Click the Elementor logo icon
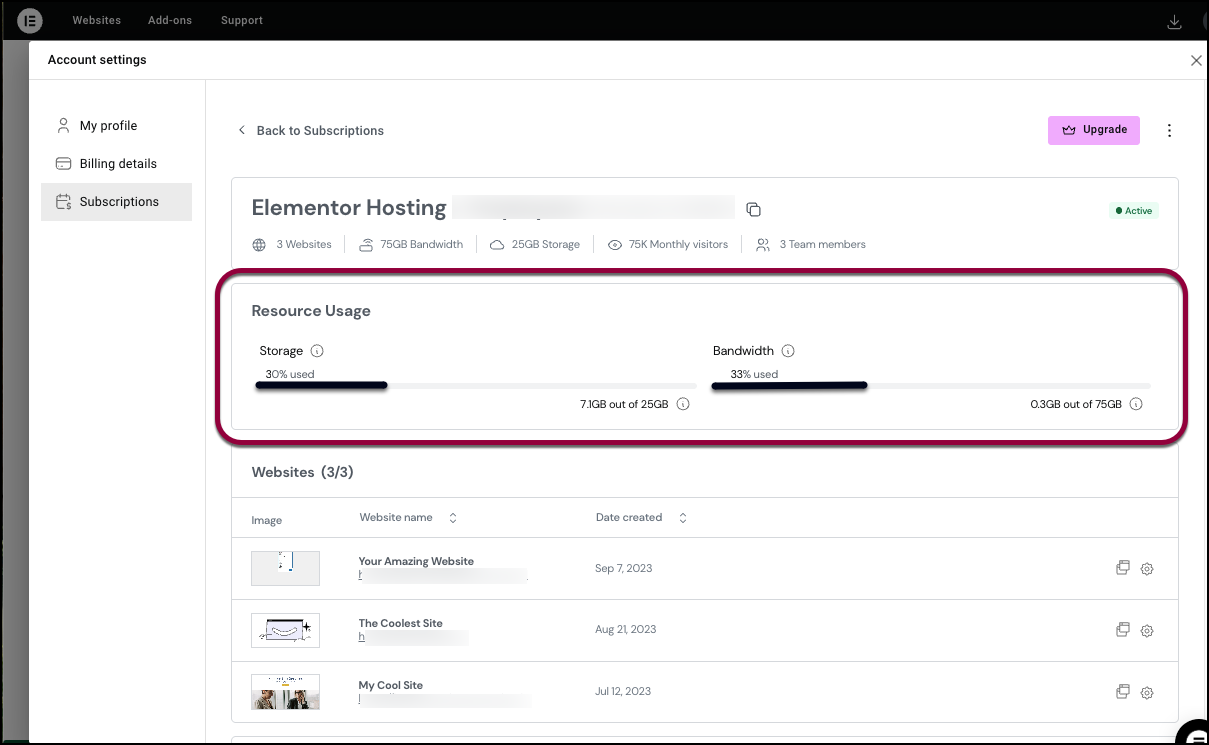 30,20
